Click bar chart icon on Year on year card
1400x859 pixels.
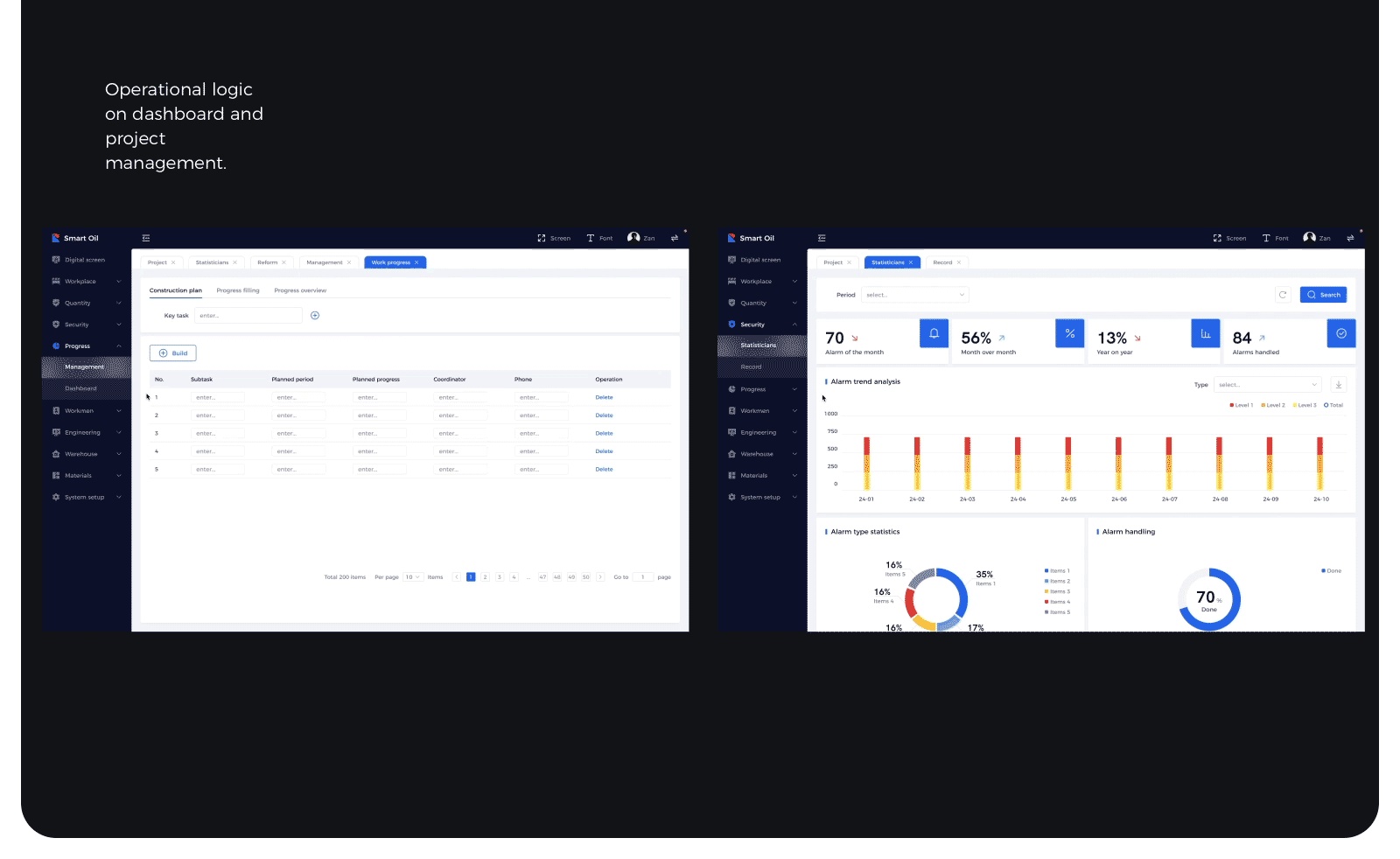coord(1206,333)
